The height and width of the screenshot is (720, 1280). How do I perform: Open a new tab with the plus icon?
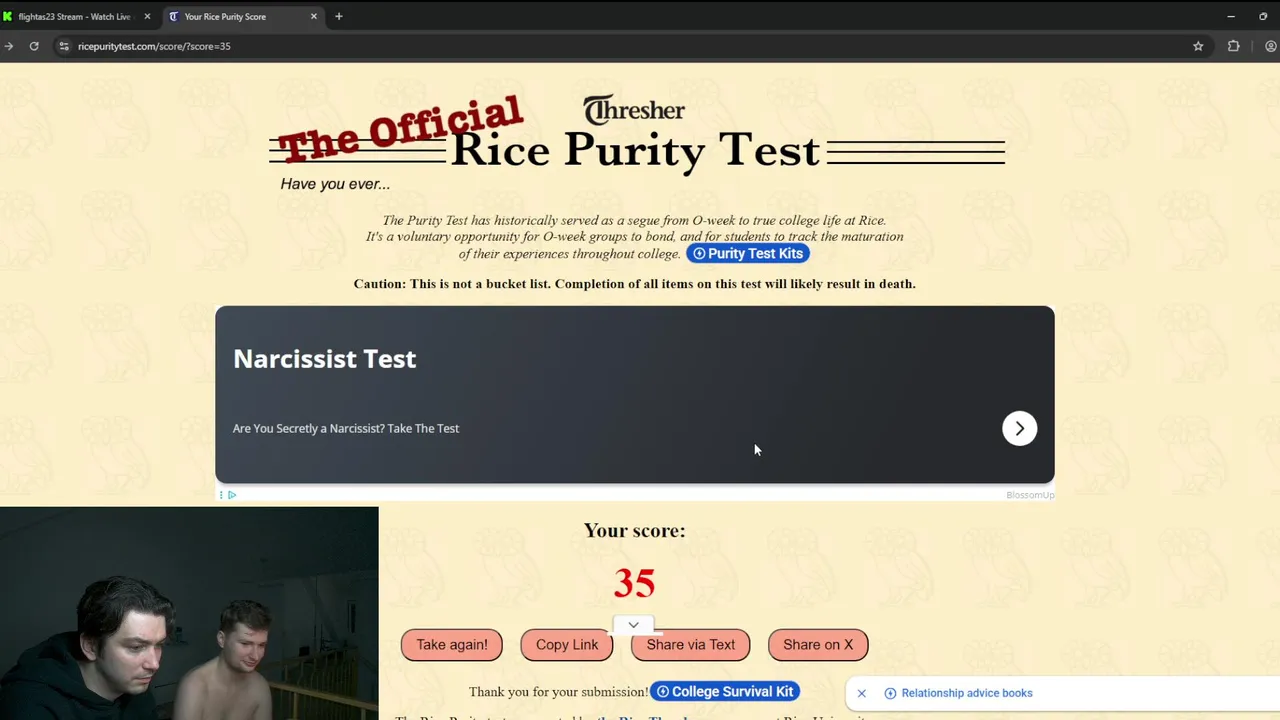(339, 16)
